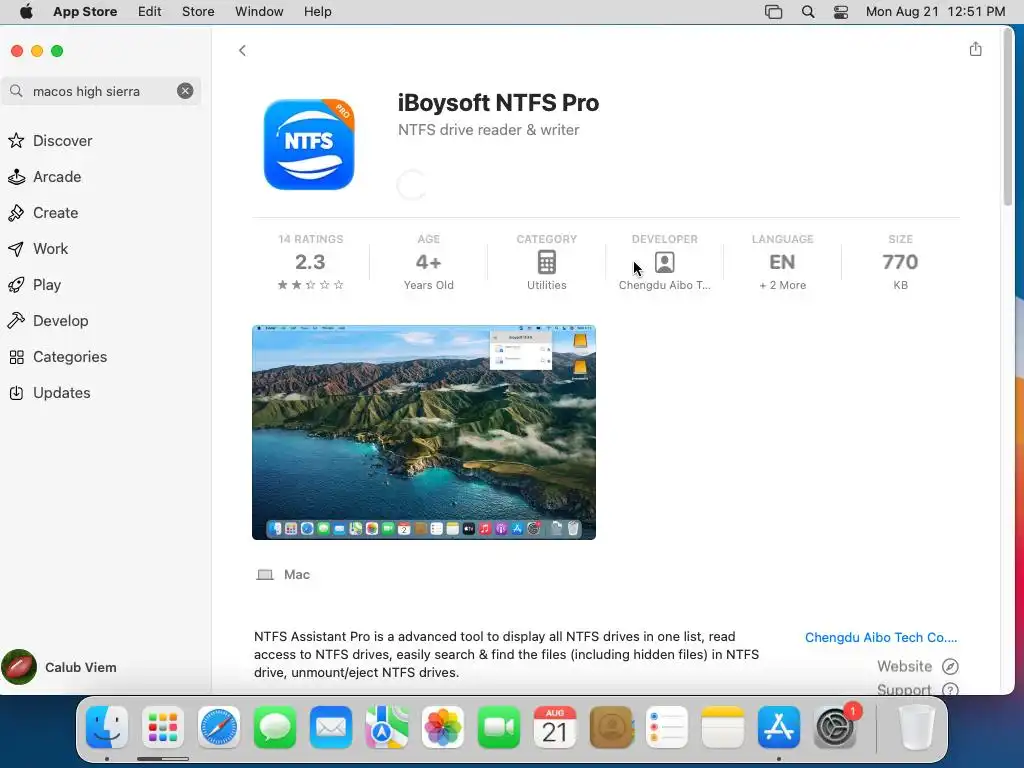
Task: Open the Store menu
Action: coord(198,12)
